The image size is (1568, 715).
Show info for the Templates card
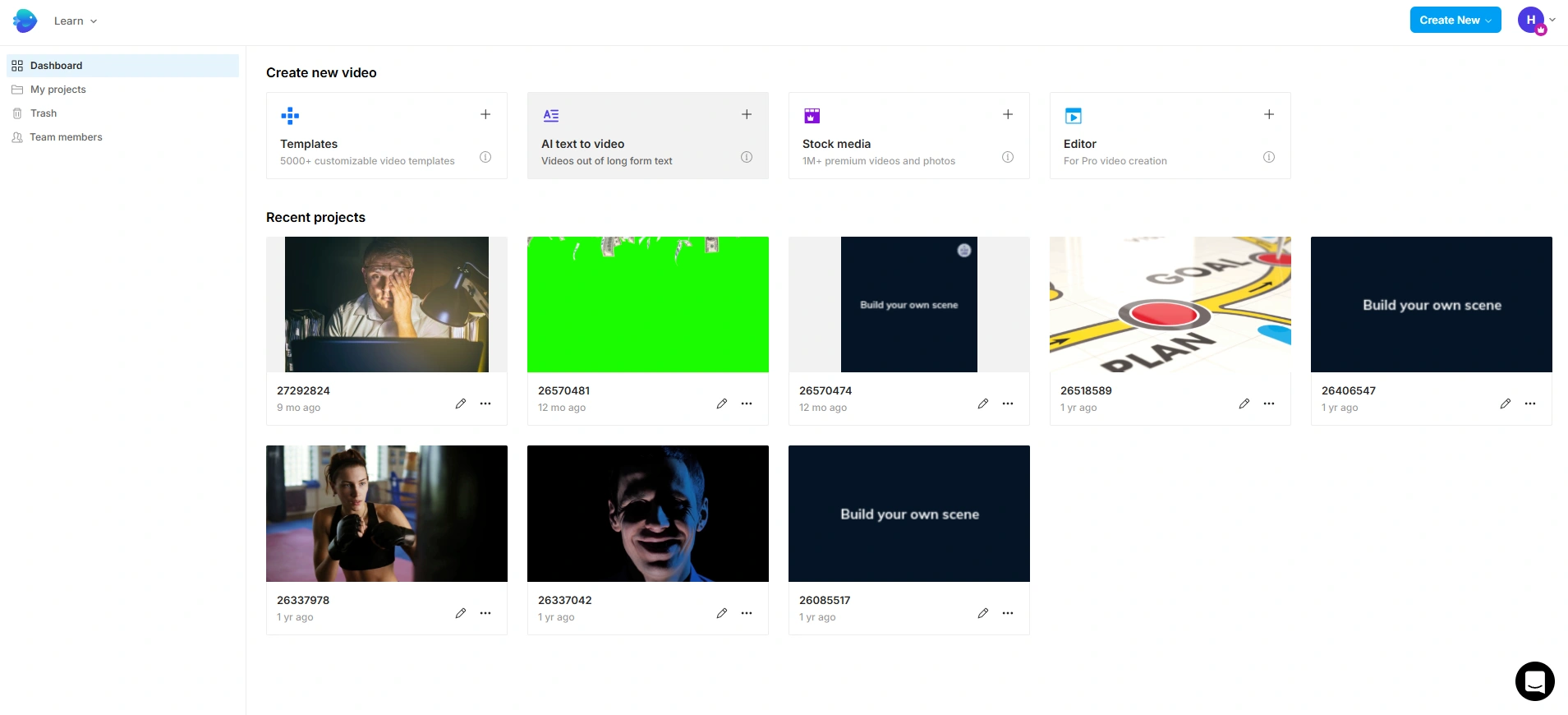pyautogui.click(x=485, y=157)
